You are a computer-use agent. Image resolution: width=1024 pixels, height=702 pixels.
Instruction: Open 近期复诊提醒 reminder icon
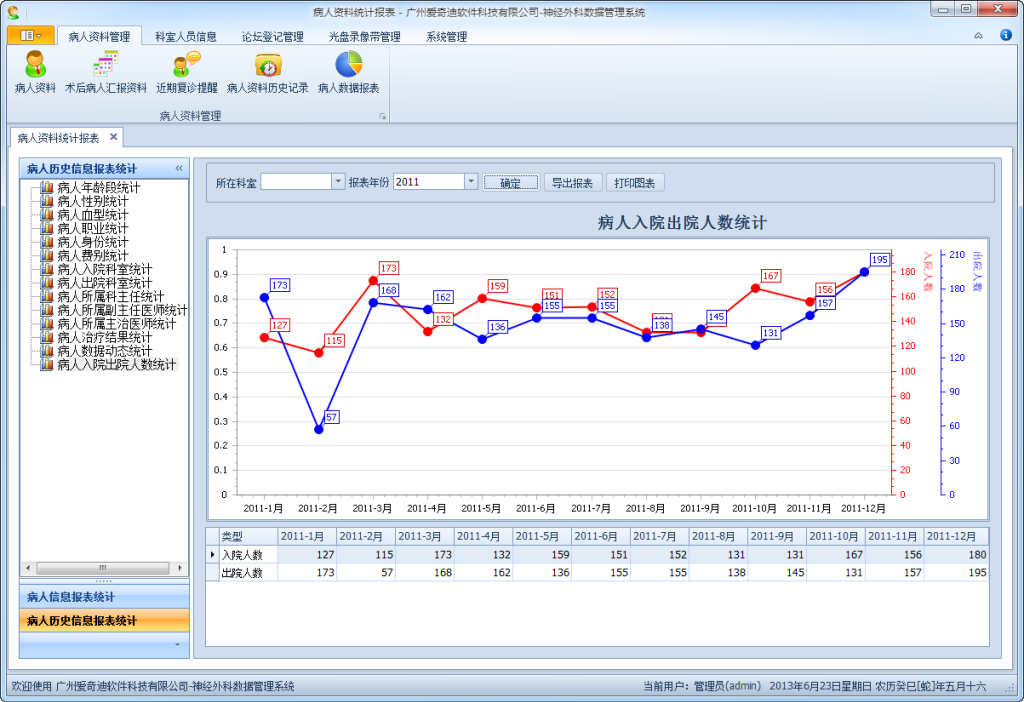(187, 72)
